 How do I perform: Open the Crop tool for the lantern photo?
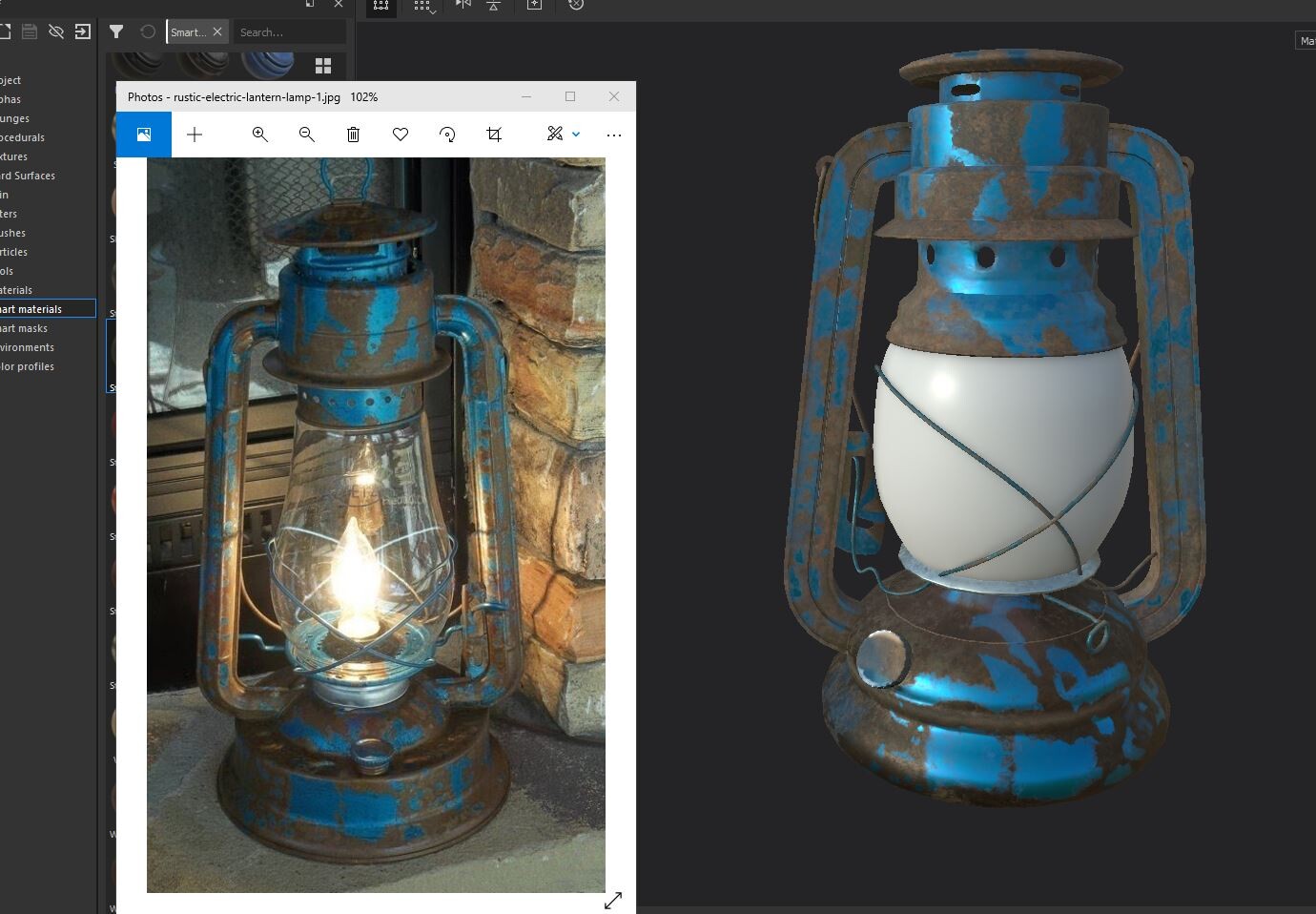pyautogui.click(x=494, y=134)
